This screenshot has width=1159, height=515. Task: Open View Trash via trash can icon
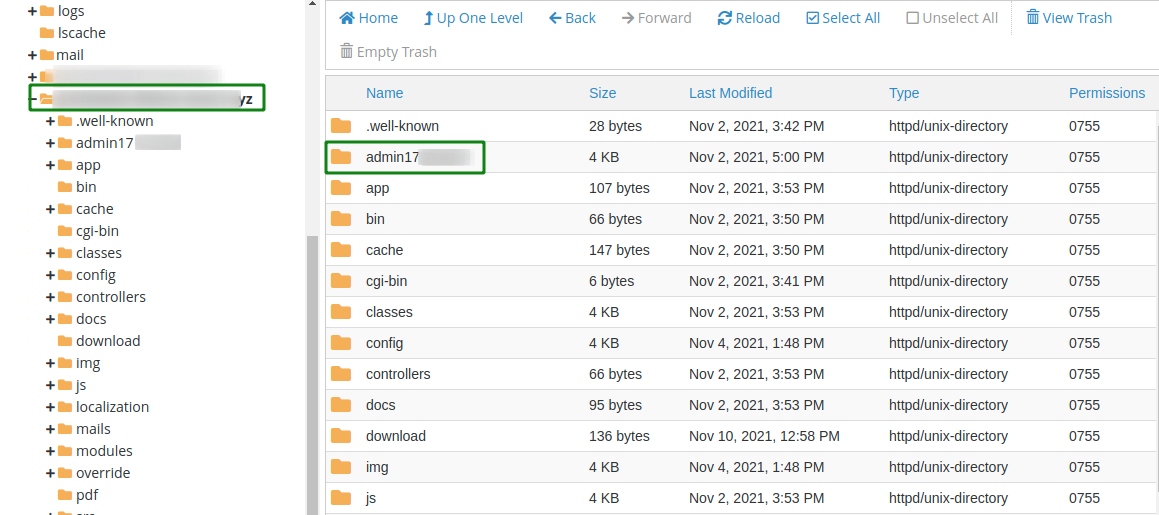pyautogui.click(x=1033, y=18)
